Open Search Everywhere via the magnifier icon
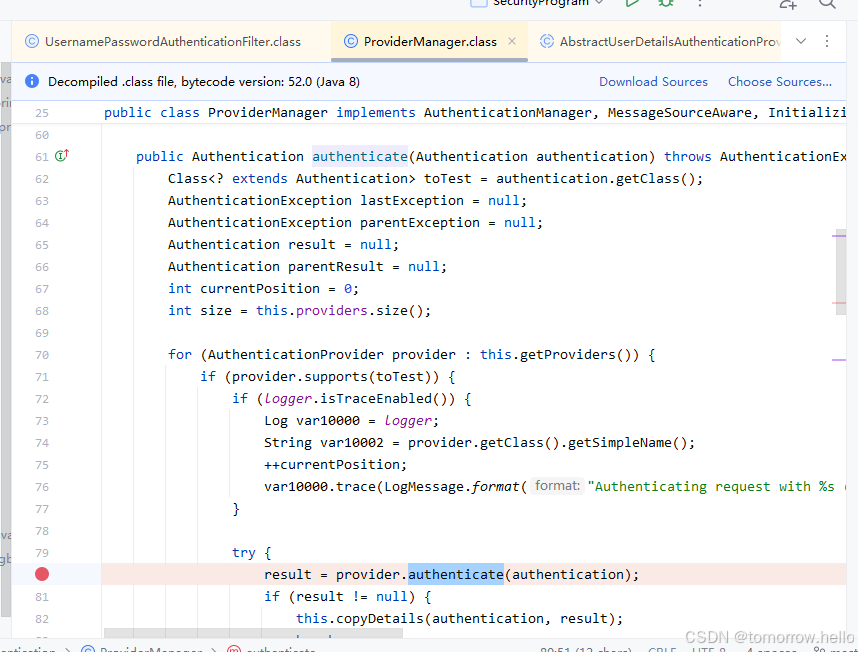858x652 pixels. 827,3
